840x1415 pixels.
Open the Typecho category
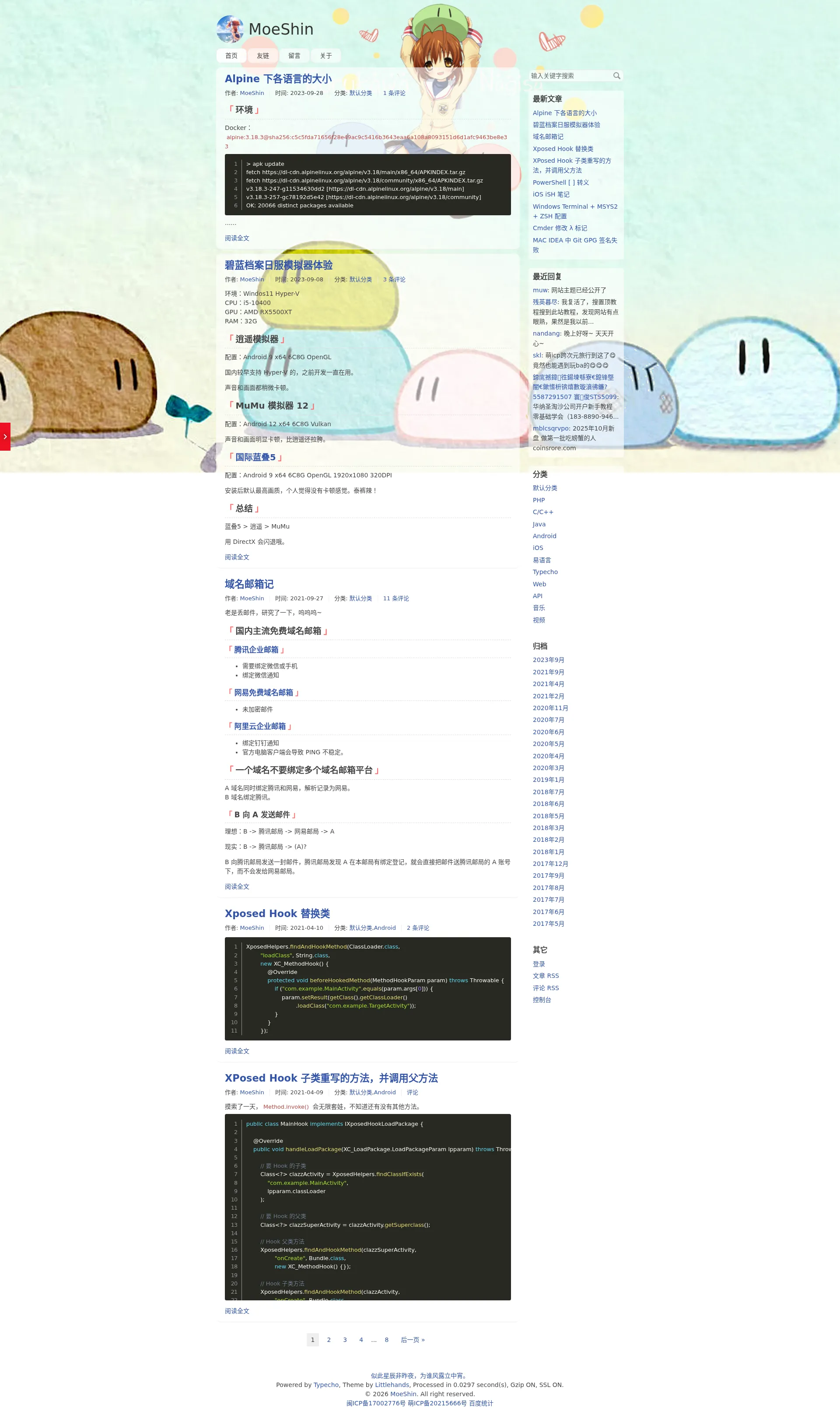(x=545, y=572)
